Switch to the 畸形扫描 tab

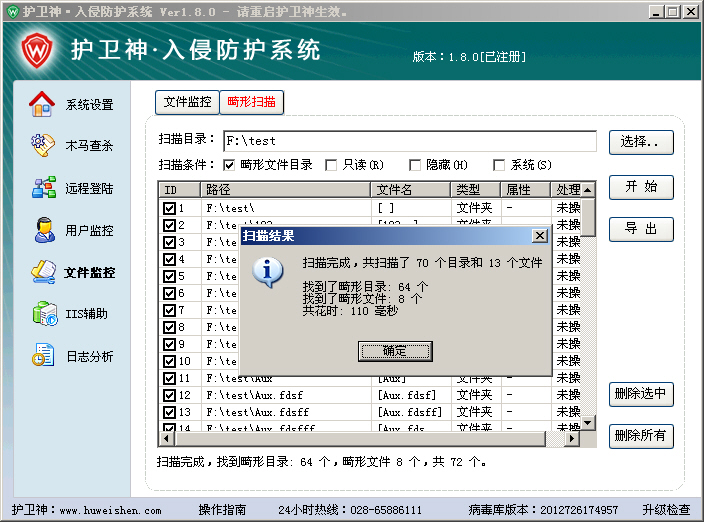[251, 102]
